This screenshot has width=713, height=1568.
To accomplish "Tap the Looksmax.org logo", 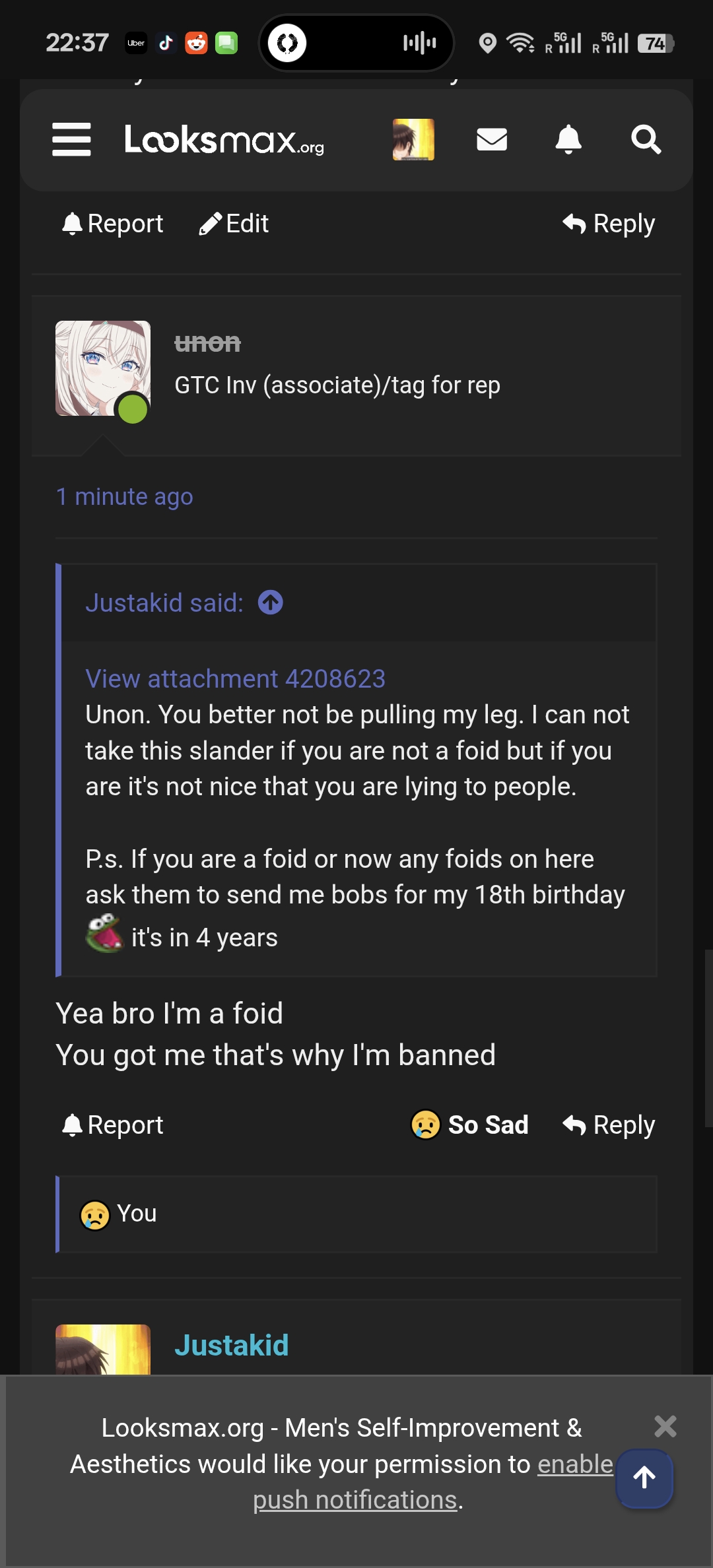I will (224, 140).
